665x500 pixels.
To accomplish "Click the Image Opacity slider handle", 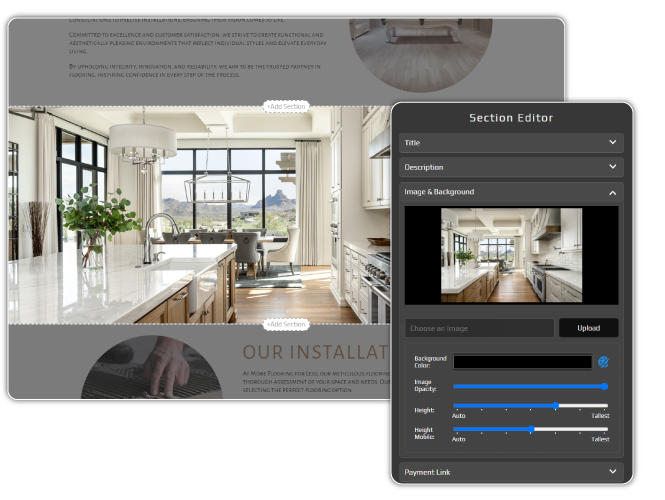I will tap(605, 386).
